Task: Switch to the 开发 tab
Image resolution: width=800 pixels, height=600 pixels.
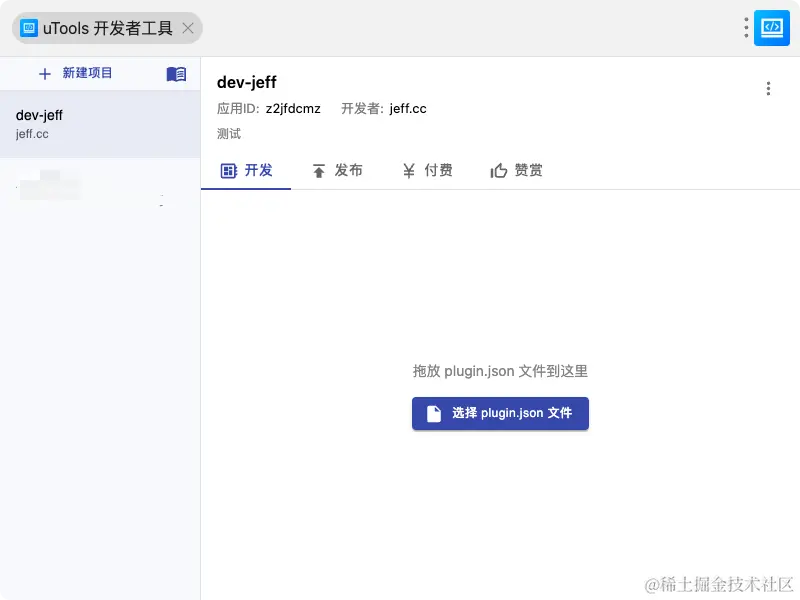Action: 246,170
